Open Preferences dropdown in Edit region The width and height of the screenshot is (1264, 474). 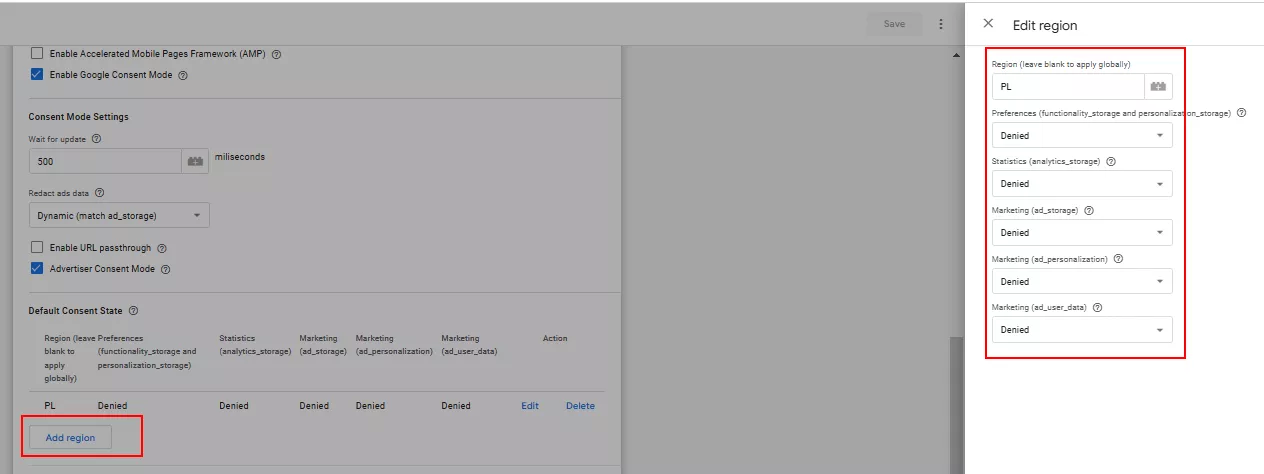pos(1082,135)
